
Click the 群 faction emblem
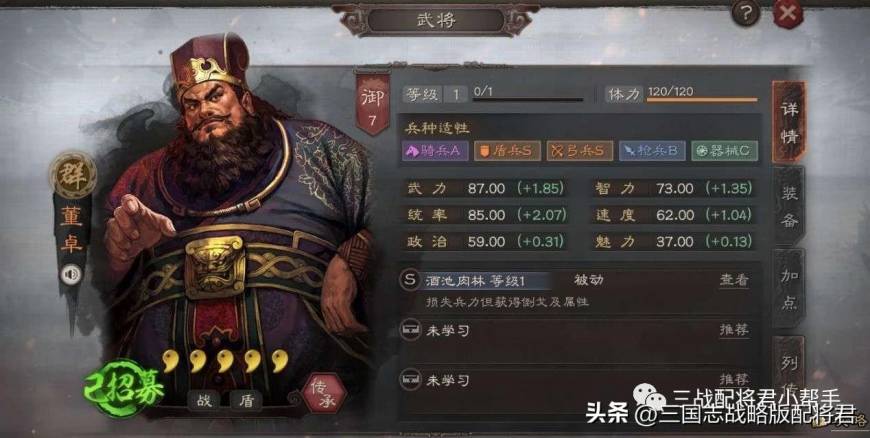73,174
